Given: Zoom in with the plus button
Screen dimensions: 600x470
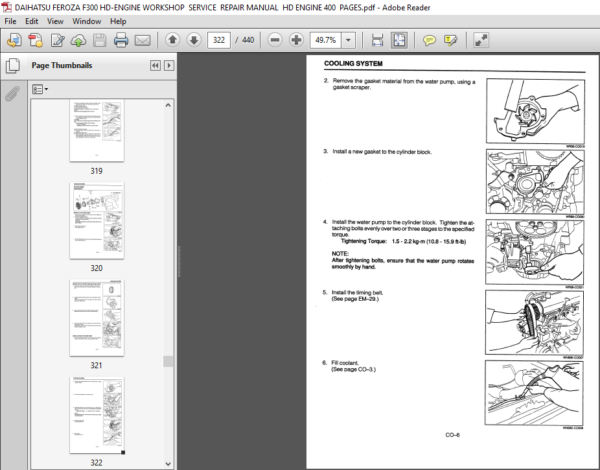Looking at the screenshot, I should coord(296,40).
